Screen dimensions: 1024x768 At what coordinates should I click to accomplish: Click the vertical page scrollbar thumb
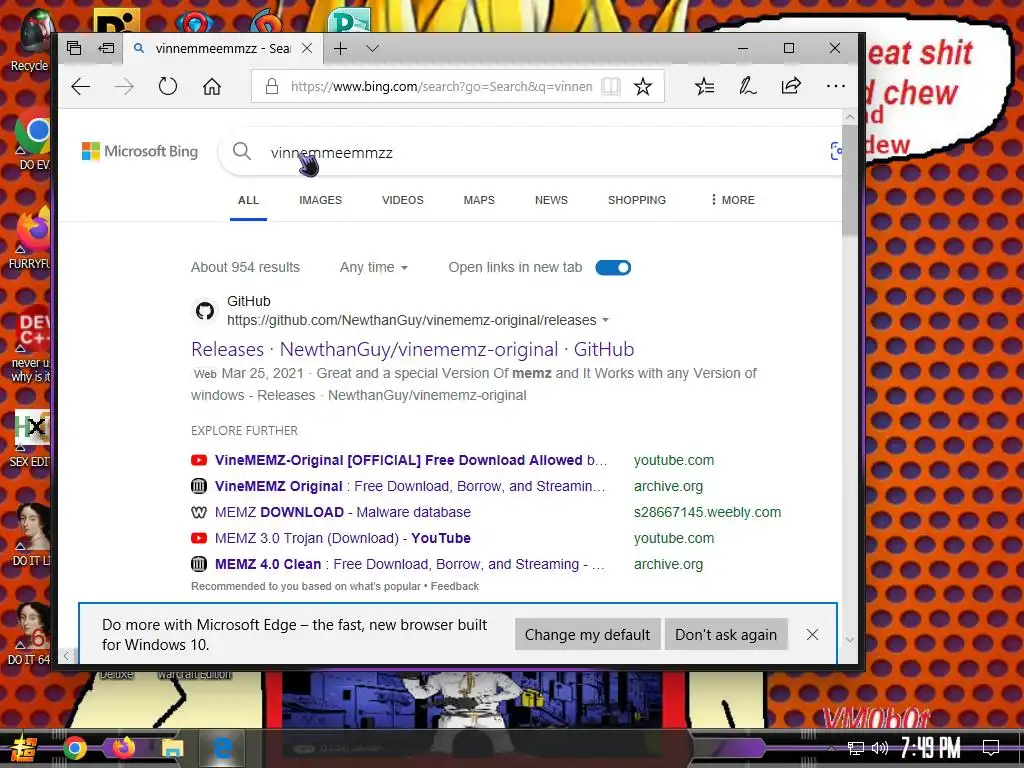850,182
